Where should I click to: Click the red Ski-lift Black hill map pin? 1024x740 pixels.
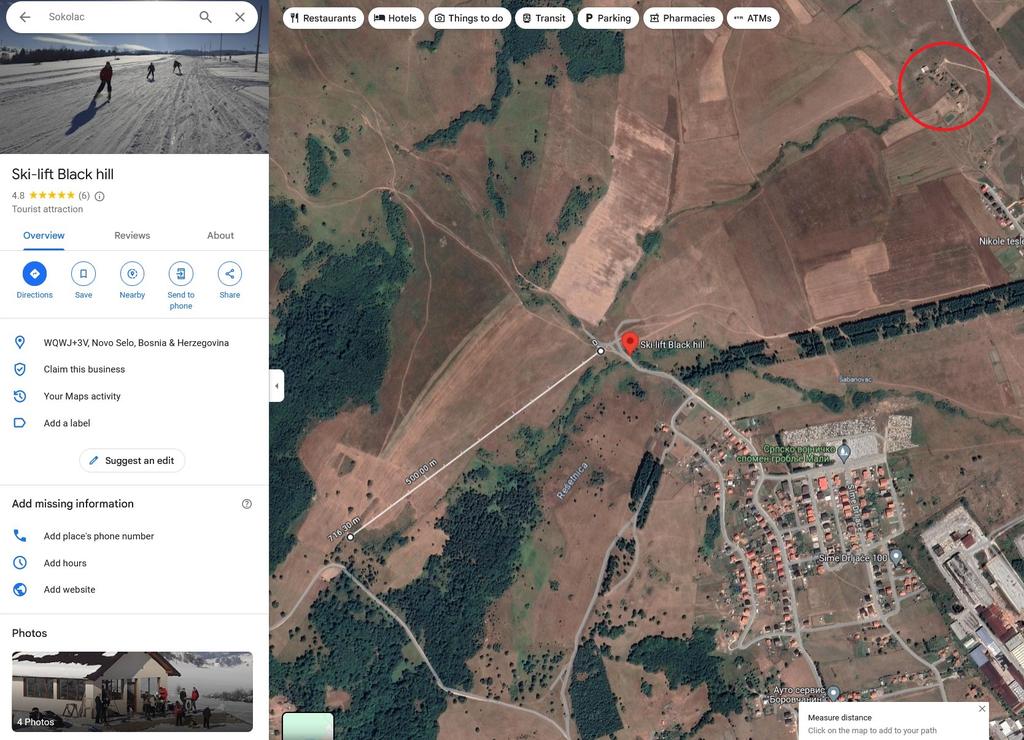click(x=629, y=343)
